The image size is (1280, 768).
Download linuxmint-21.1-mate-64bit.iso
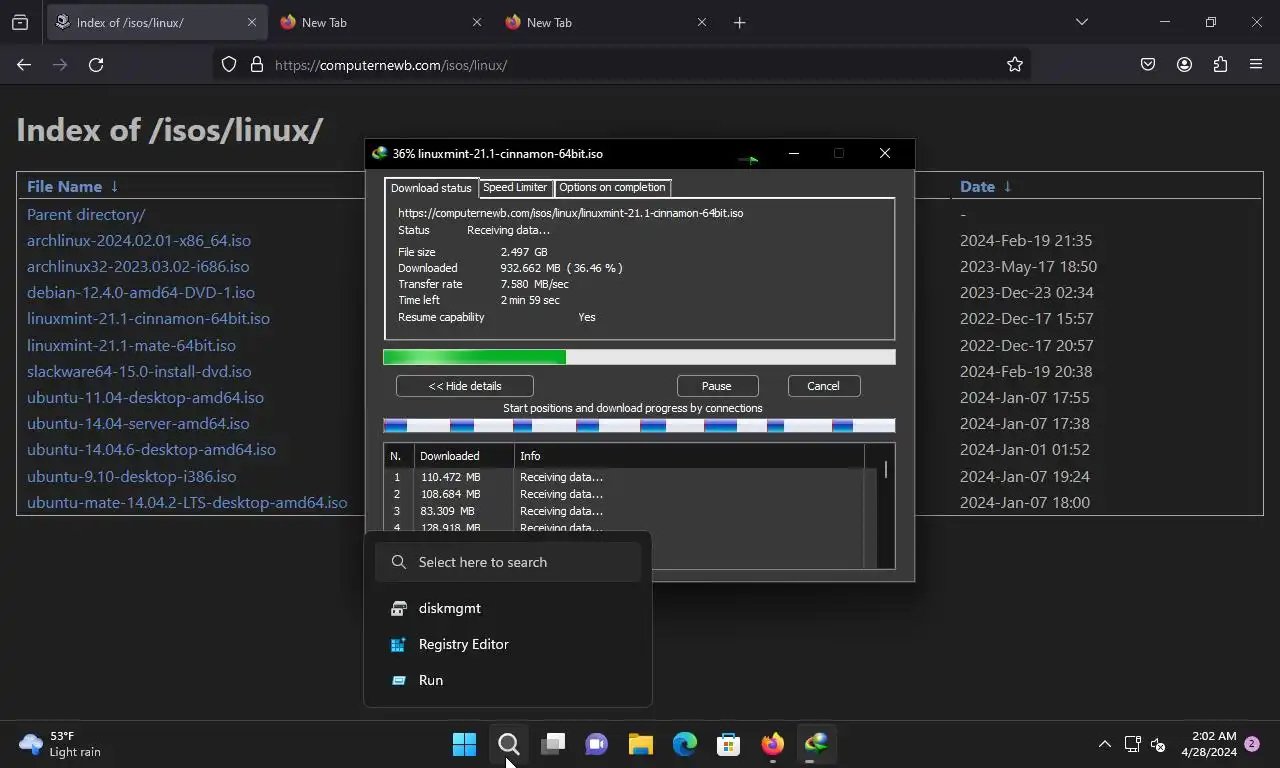(131, 345)
